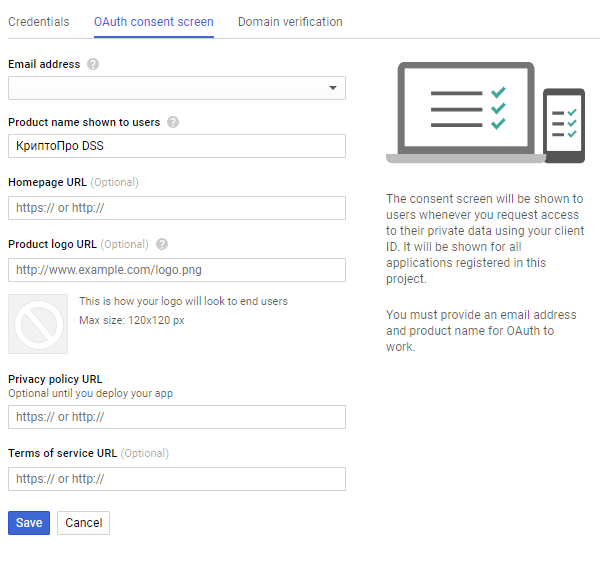Click the Privacy policy URL field
The width and height of the screenshot is (600, 566).
(177, 417)
